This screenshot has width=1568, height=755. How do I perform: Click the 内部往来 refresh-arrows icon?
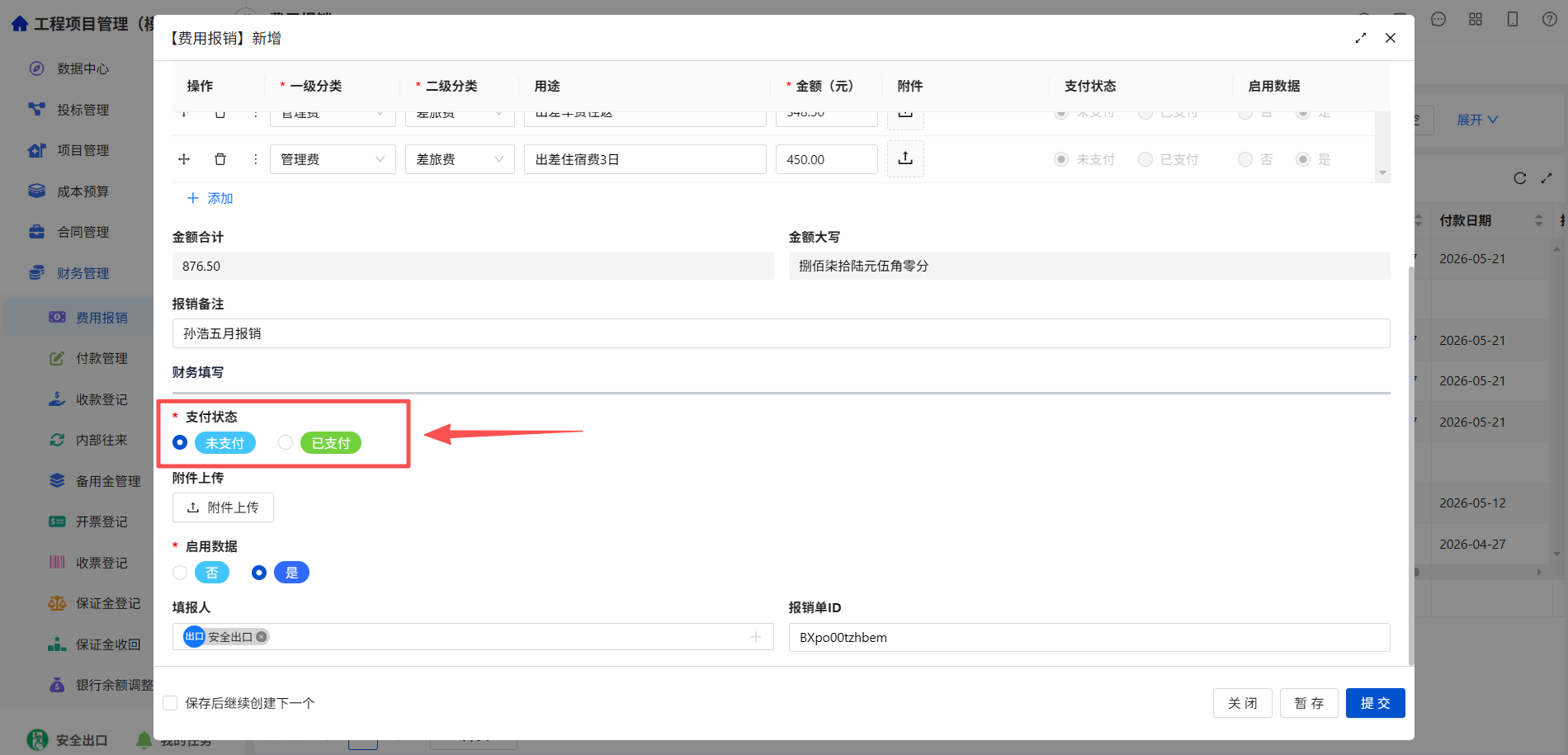[x=57, y=440]
